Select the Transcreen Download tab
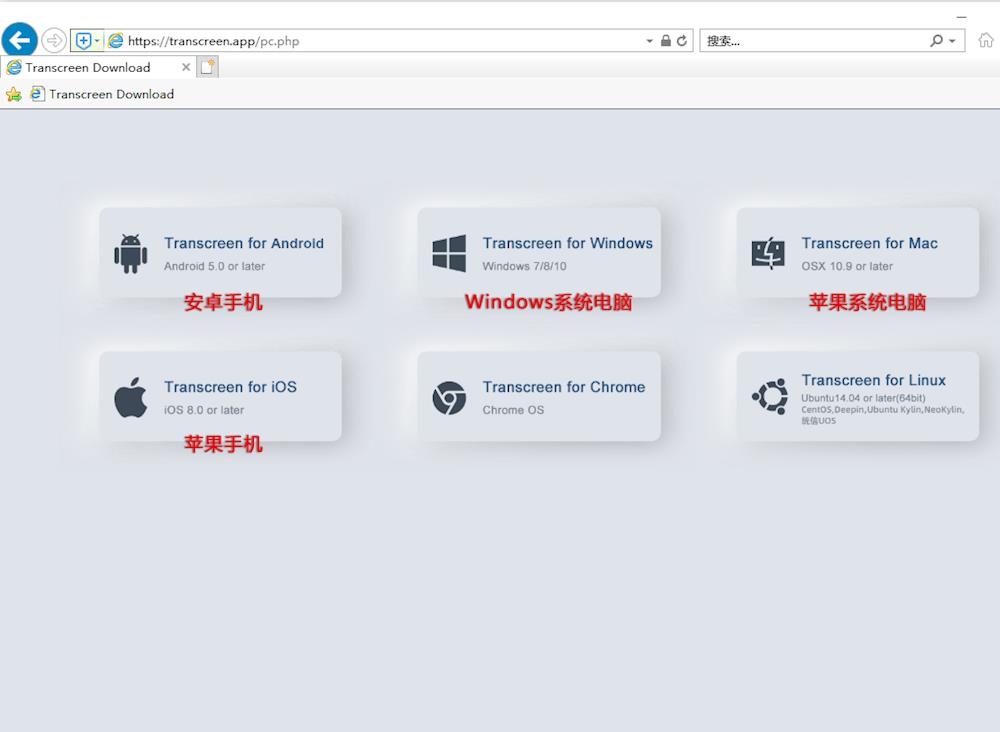Screen dimensions: 1000x732 pyautogui.click(x=98, y=67)
